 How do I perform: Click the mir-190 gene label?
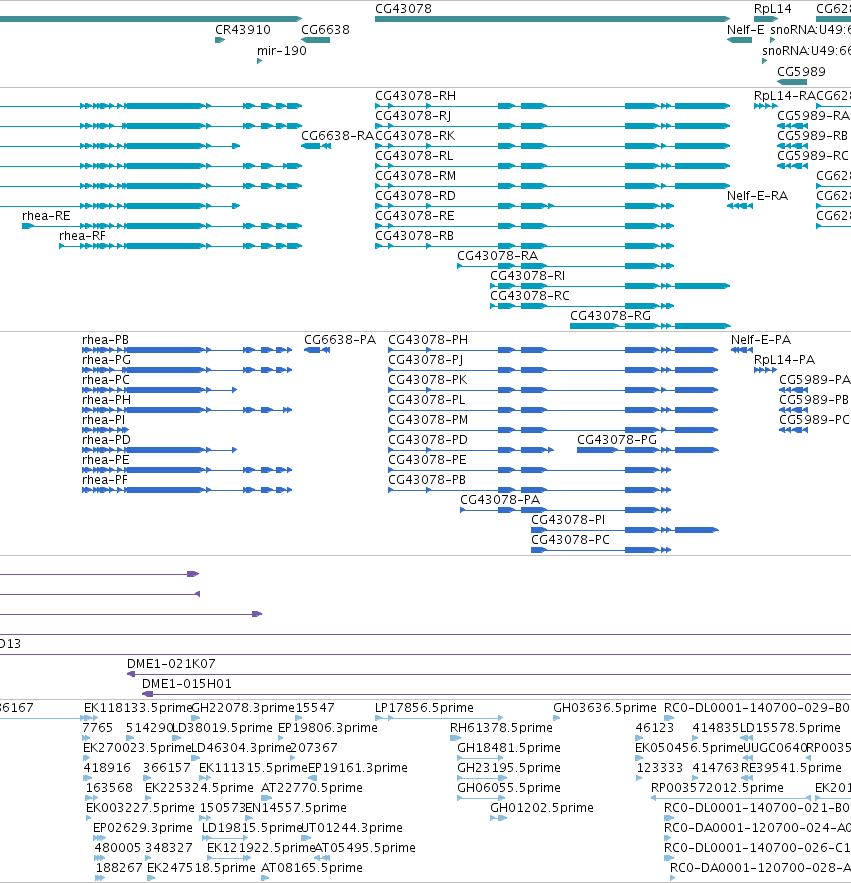coord(282,51)
